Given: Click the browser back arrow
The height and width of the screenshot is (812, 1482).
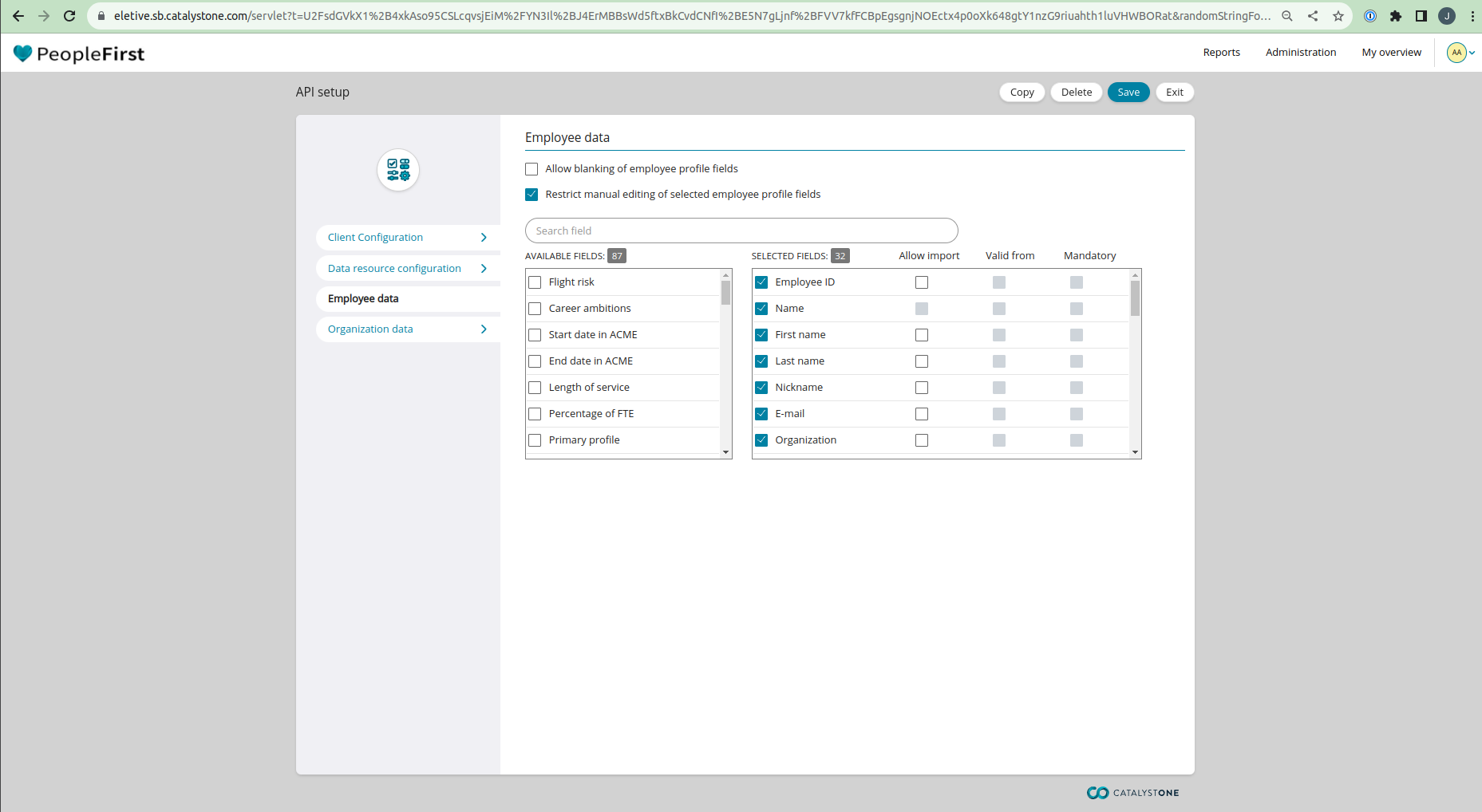Looking at the screenshot, I should tap(18, 16).
